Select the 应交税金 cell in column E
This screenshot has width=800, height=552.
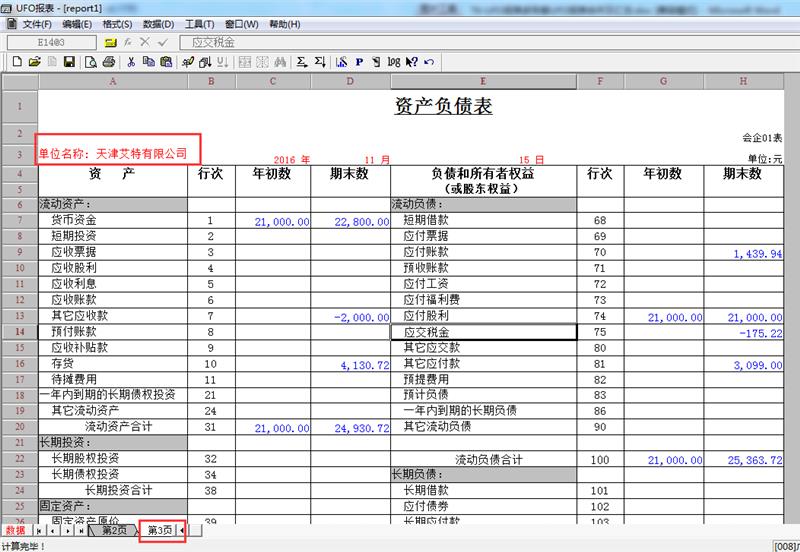[484, 332]
